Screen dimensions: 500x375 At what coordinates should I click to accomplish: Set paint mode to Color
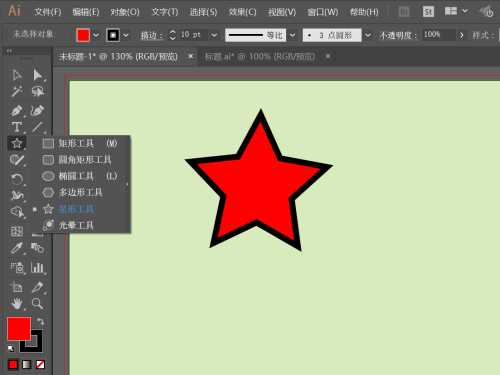coord(13,364)
